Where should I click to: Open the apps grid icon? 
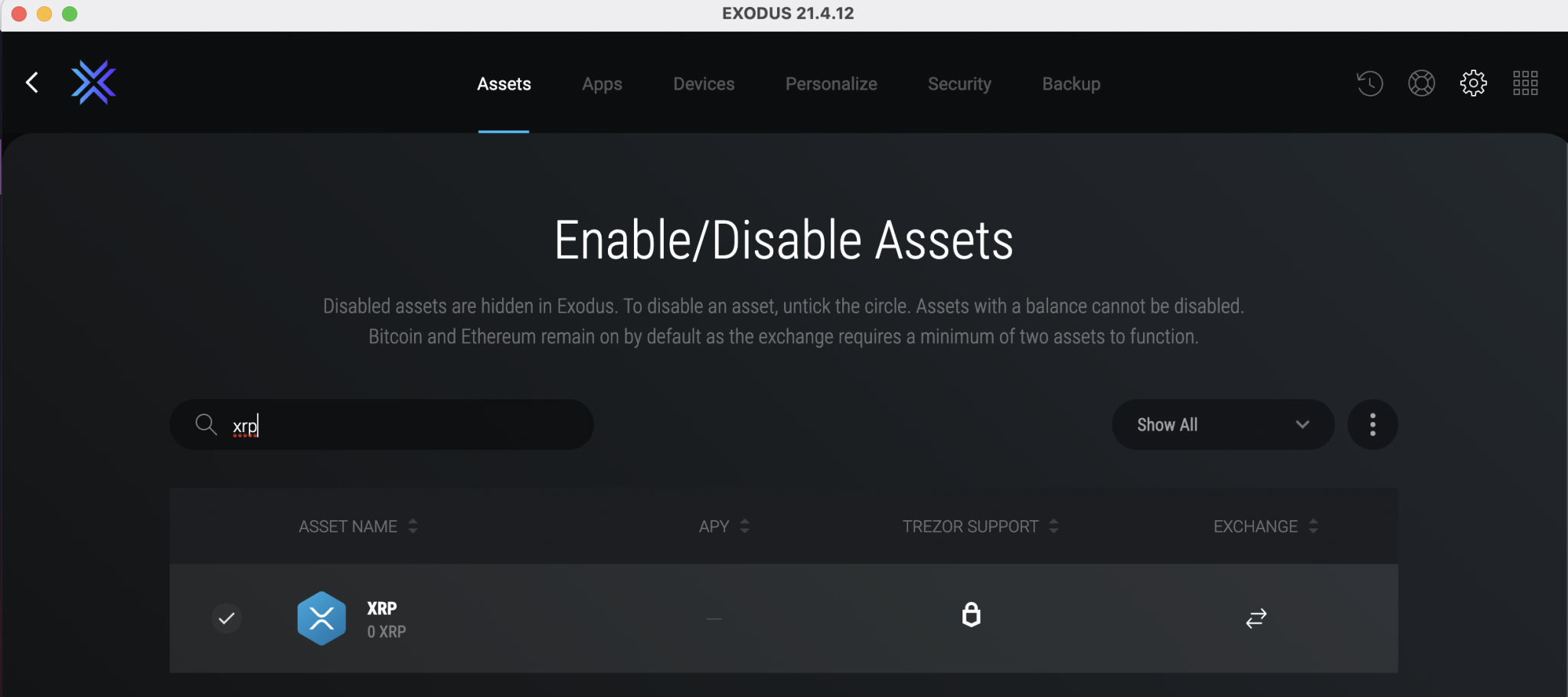point(1525,83)
